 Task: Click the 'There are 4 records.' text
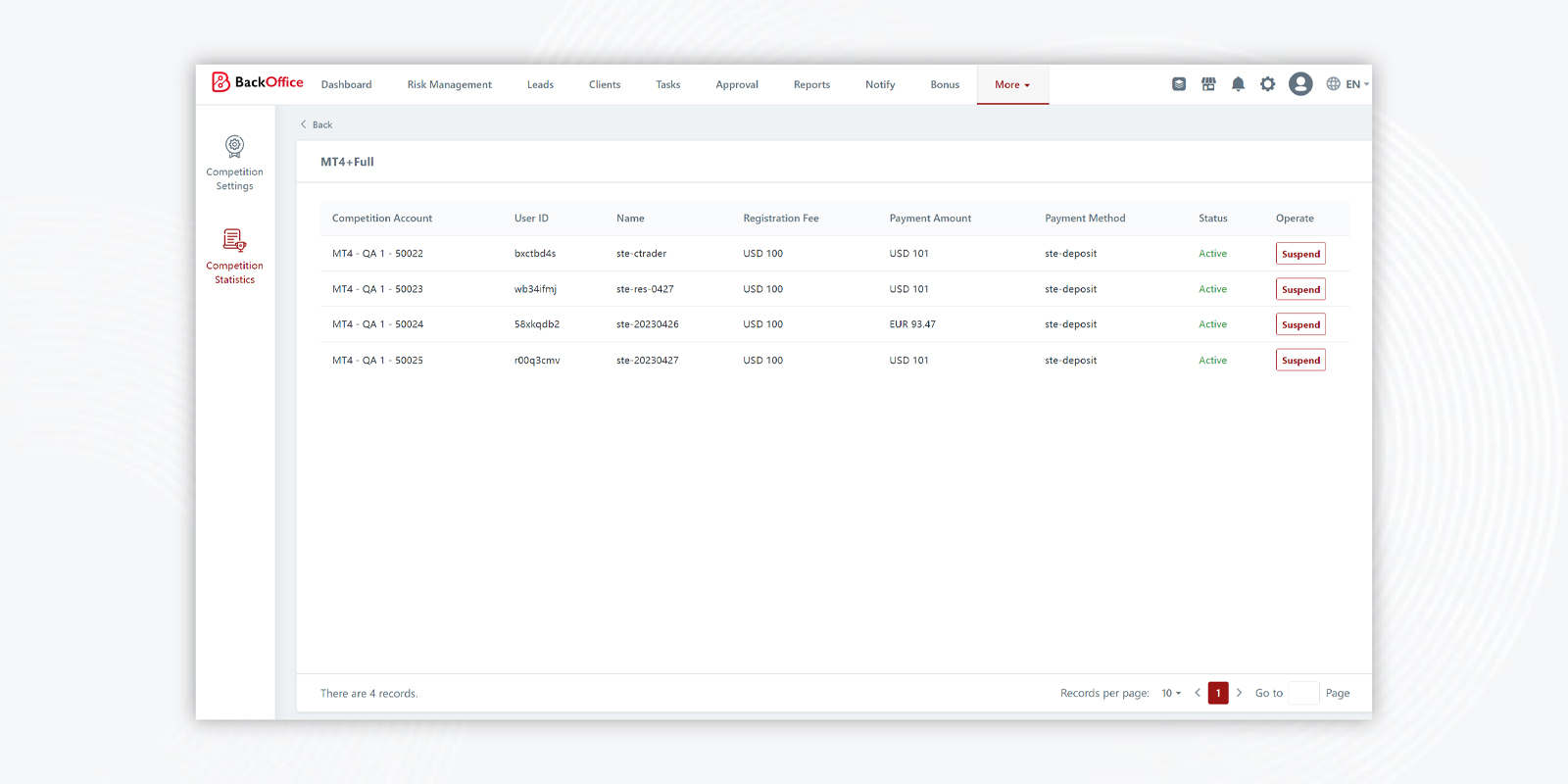[x=368, y=694]
